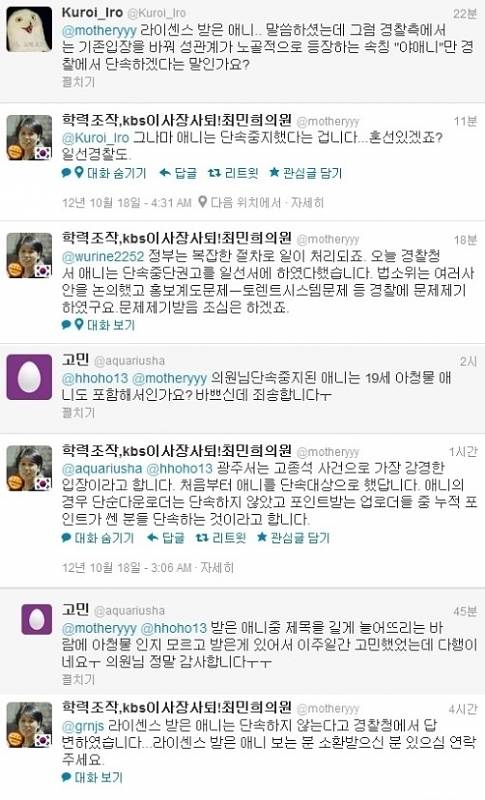
Task: Click the speech bubble icon beside 대화 보기 in the @grnjs tweet
Action: (66, 777)
